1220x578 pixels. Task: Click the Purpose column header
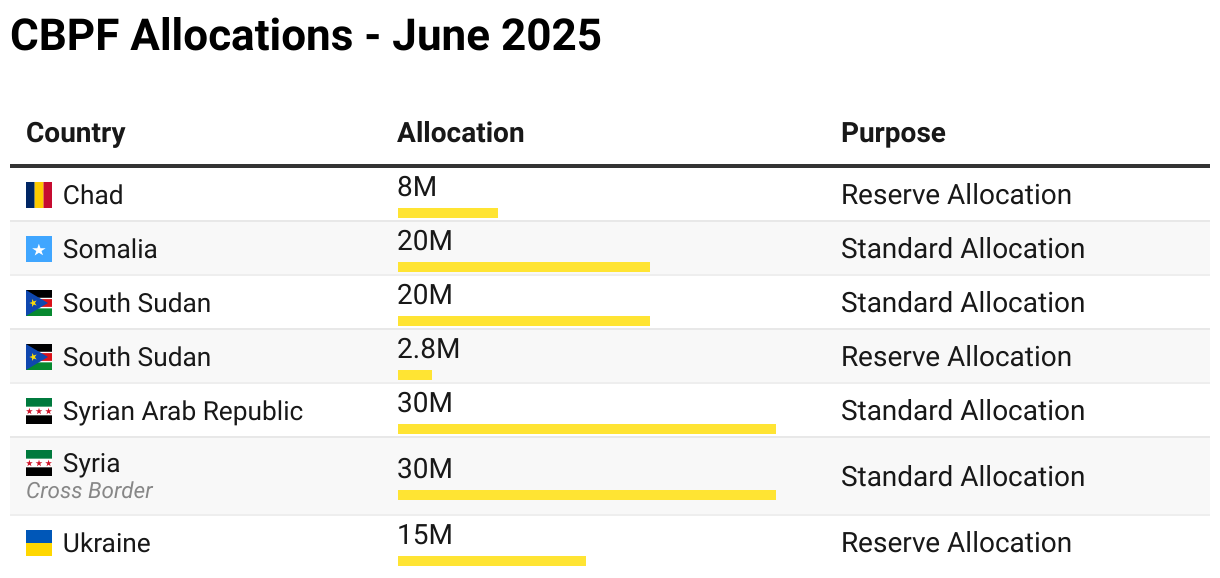tap(893, 133)
